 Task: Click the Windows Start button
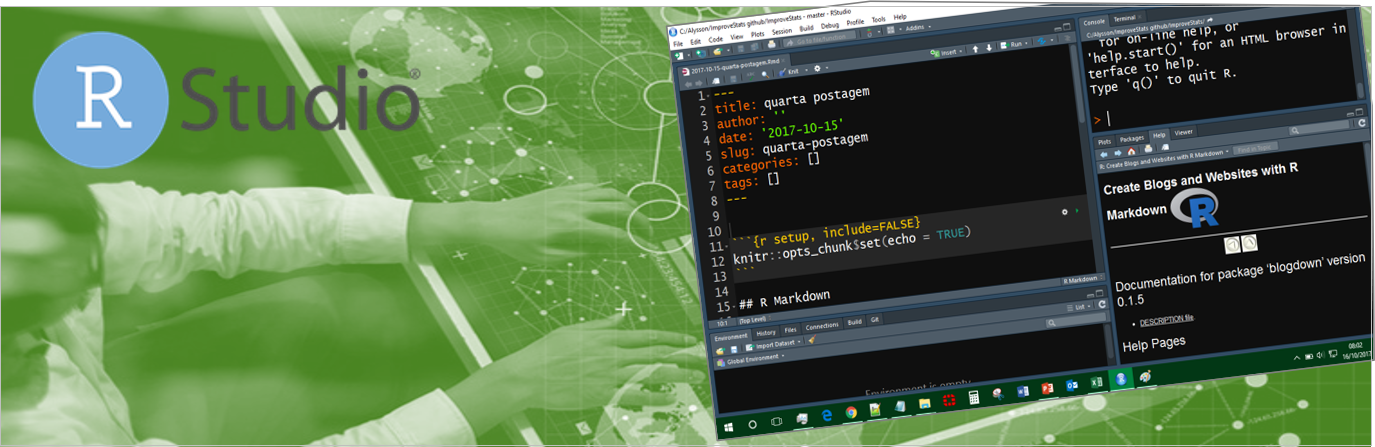[729, 427]
